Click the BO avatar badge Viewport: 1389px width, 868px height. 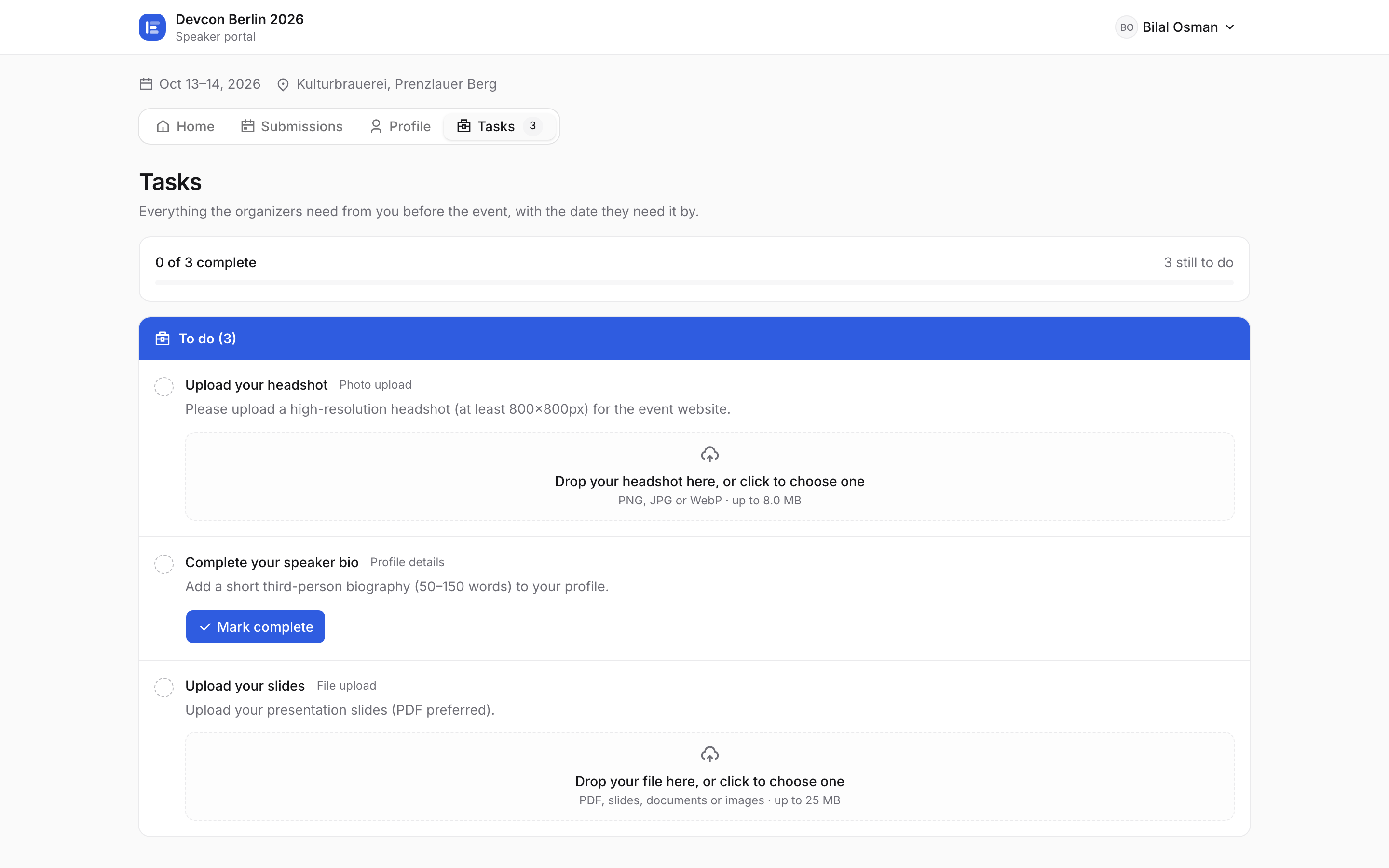(1126, 27)
